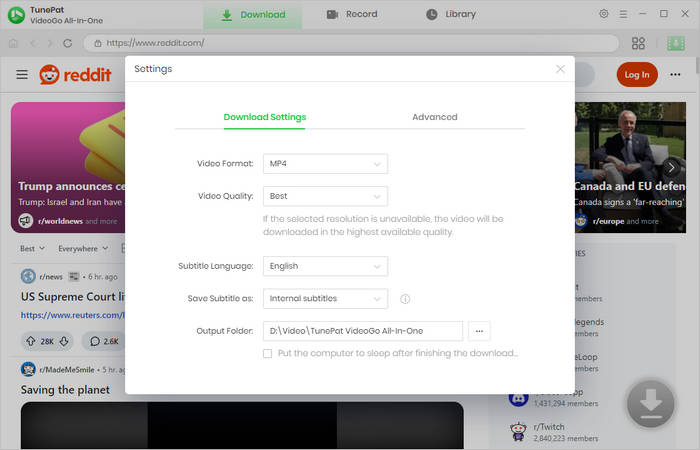Expand the Save Subtitle as dropdown

pos(325,299)
